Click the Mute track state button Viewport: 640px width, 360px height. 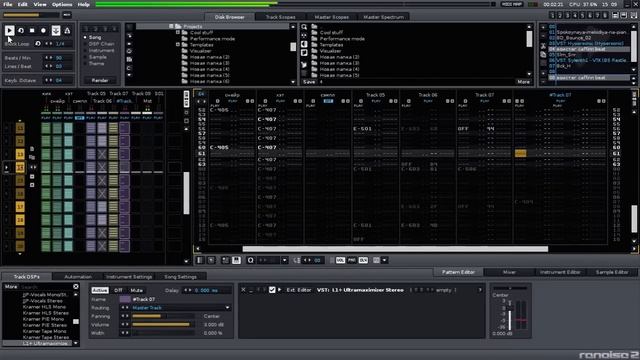pyautogui.click(x=137, y=290)
